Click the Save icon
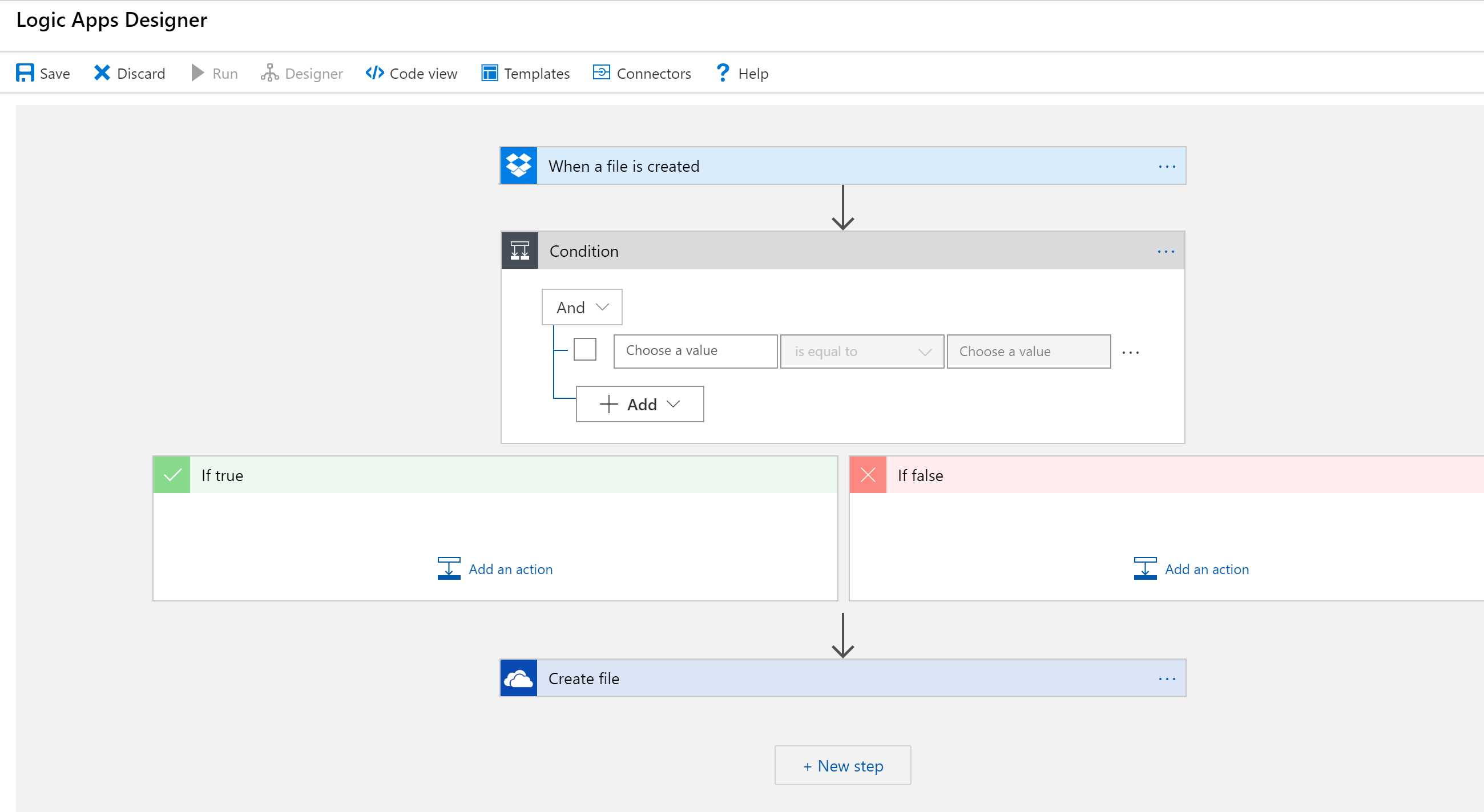Screen dimensions: 1484x812 [24, 72]
